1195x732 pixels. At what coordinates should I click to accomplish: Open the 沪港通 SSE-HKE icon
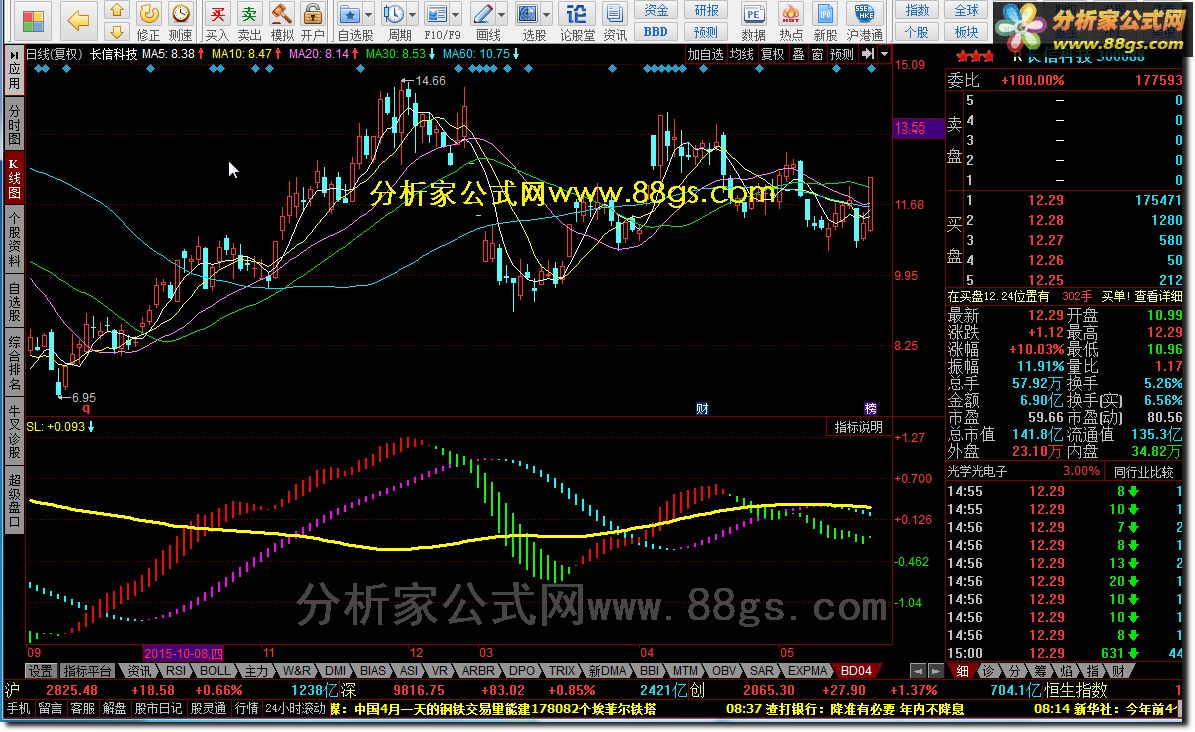click(x=864, y=14)
